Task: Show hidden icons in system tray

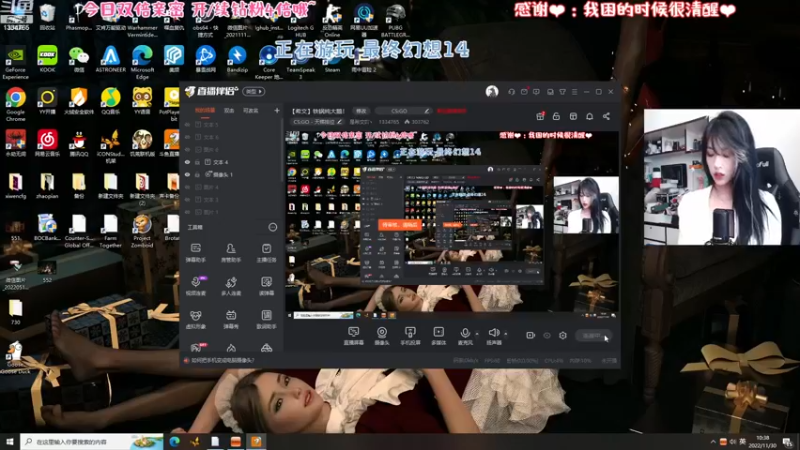Action: 713,441
